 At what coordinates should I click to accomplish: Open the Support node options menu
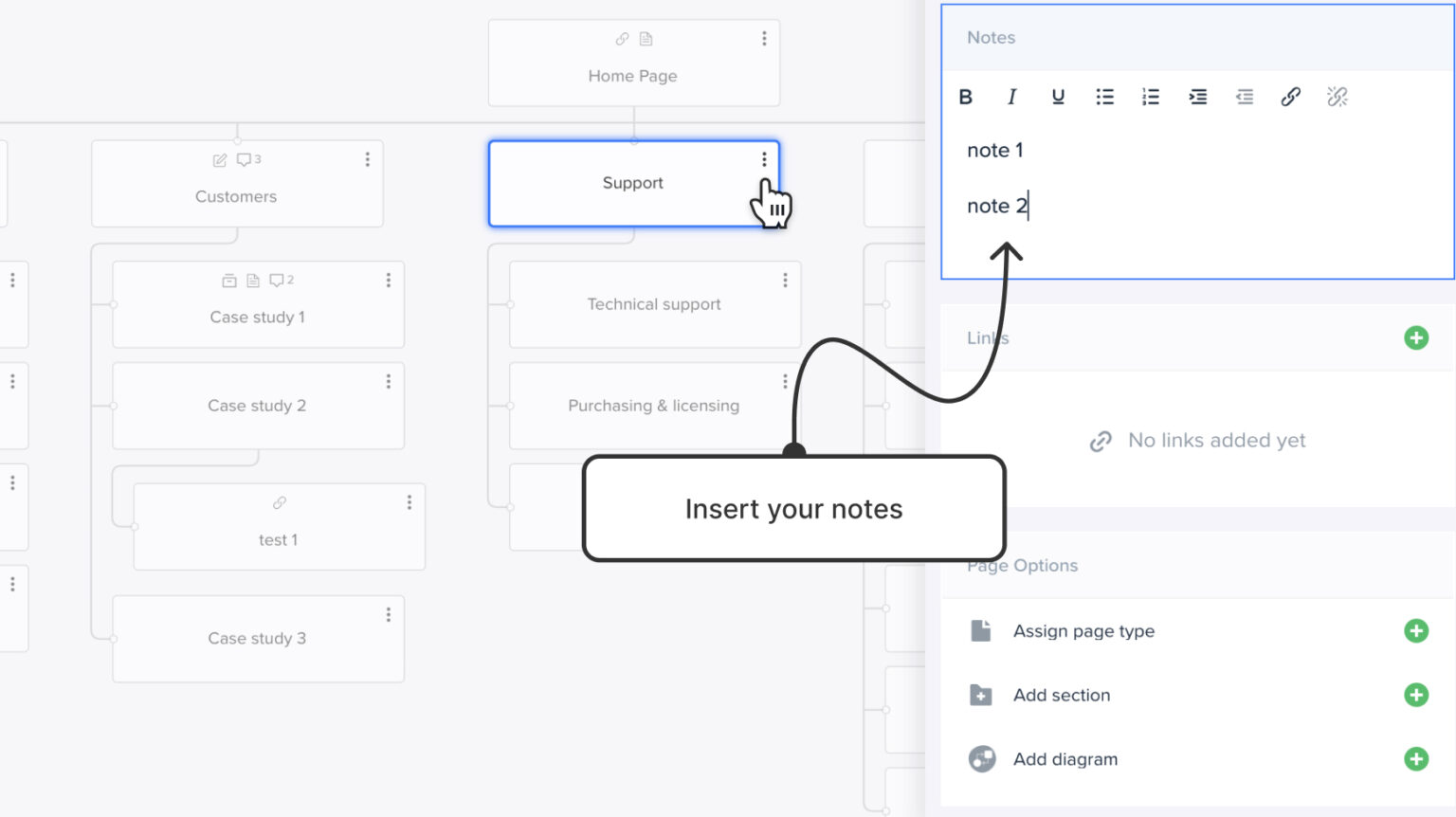765,159
